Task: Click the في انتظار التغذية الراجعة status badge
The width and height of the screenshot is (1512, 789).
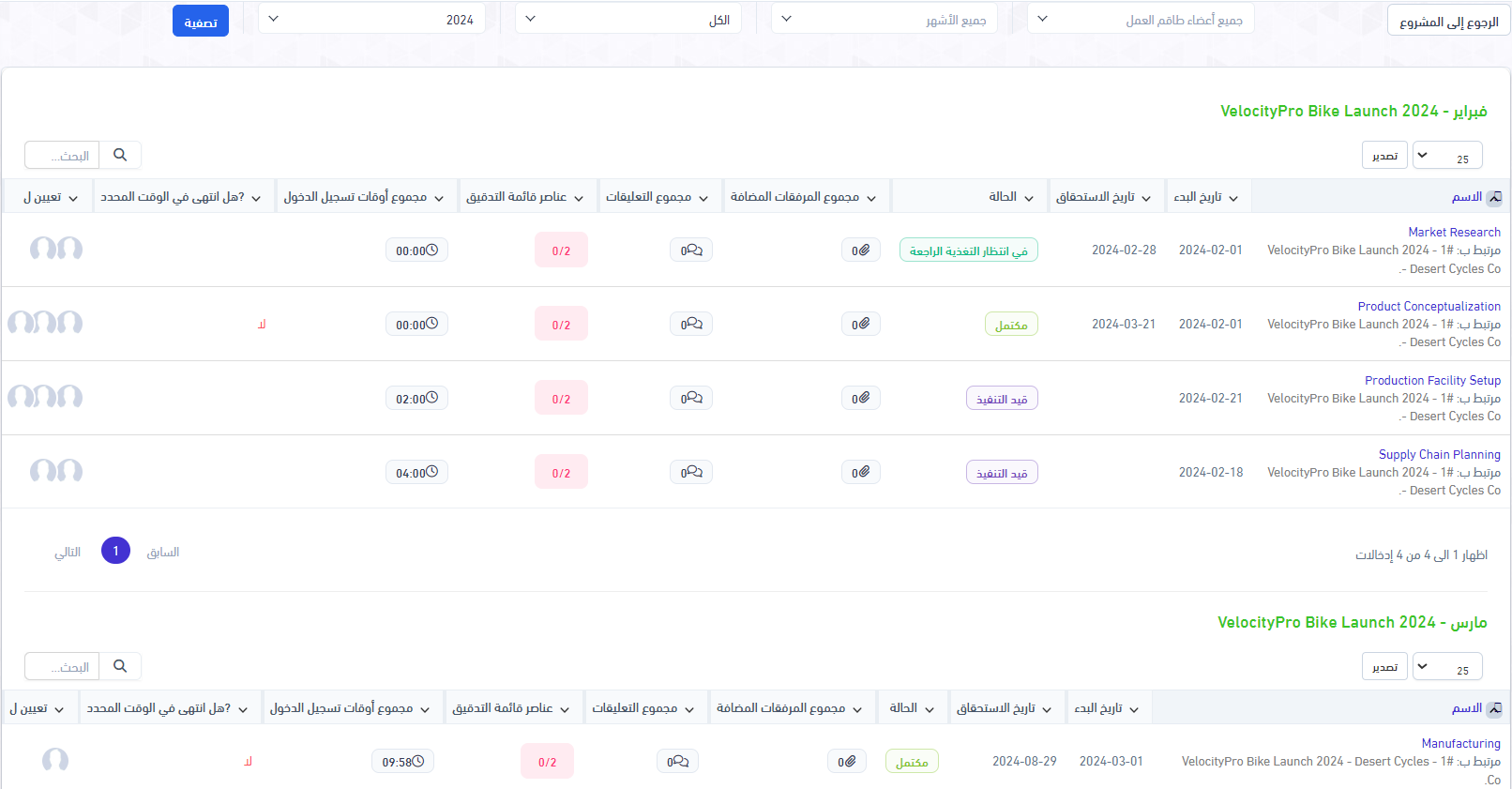Action: (968, 250)
